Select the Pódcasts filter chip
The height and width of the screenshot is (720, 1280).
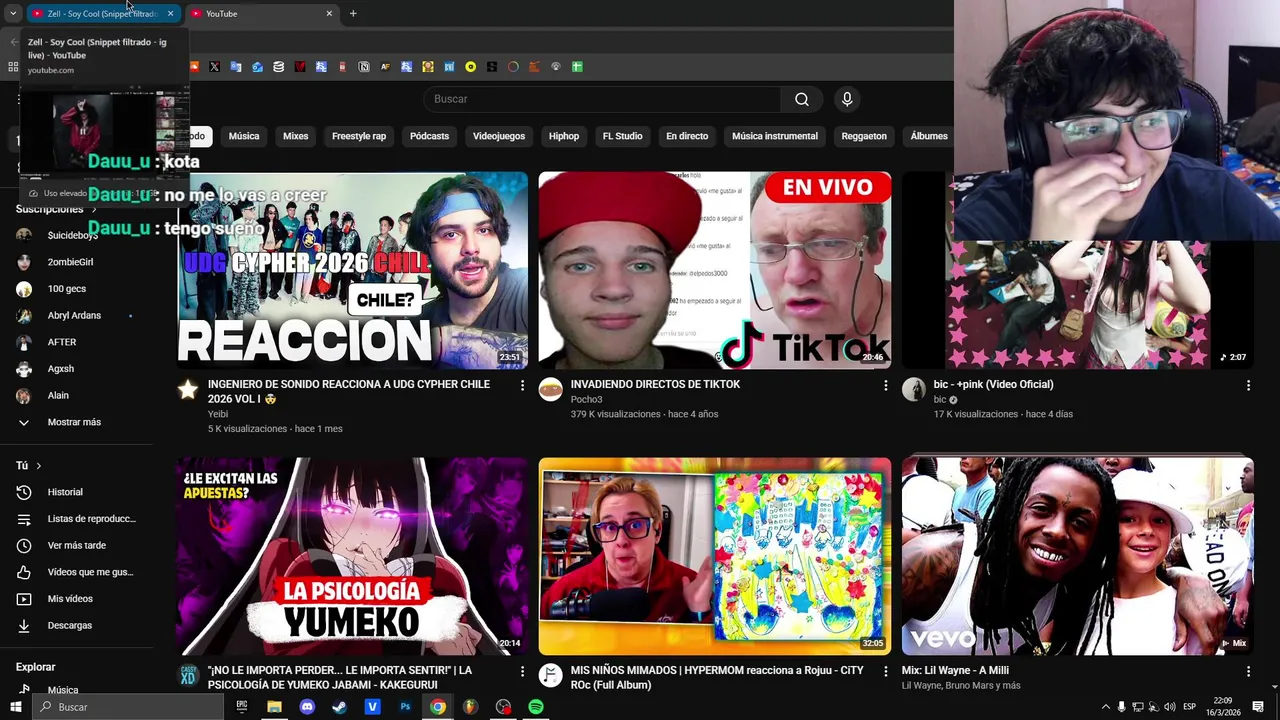(x=430, y=136)
